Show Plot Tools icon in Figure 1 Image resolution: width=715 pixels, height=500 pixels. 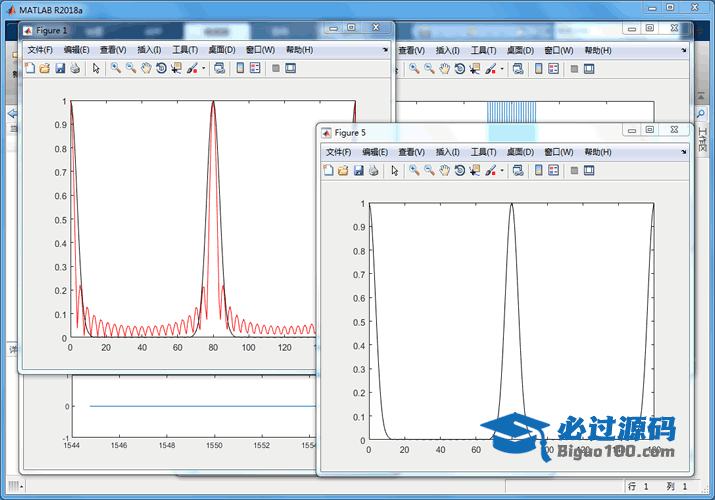click(x=290, y=68)
